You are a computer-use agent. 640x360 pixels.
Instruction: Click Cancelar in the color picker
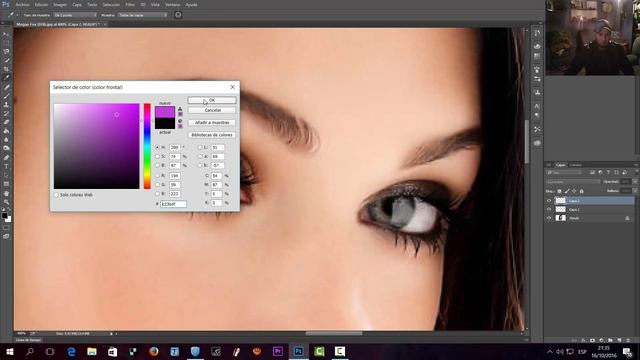click(x=212, y=111)
